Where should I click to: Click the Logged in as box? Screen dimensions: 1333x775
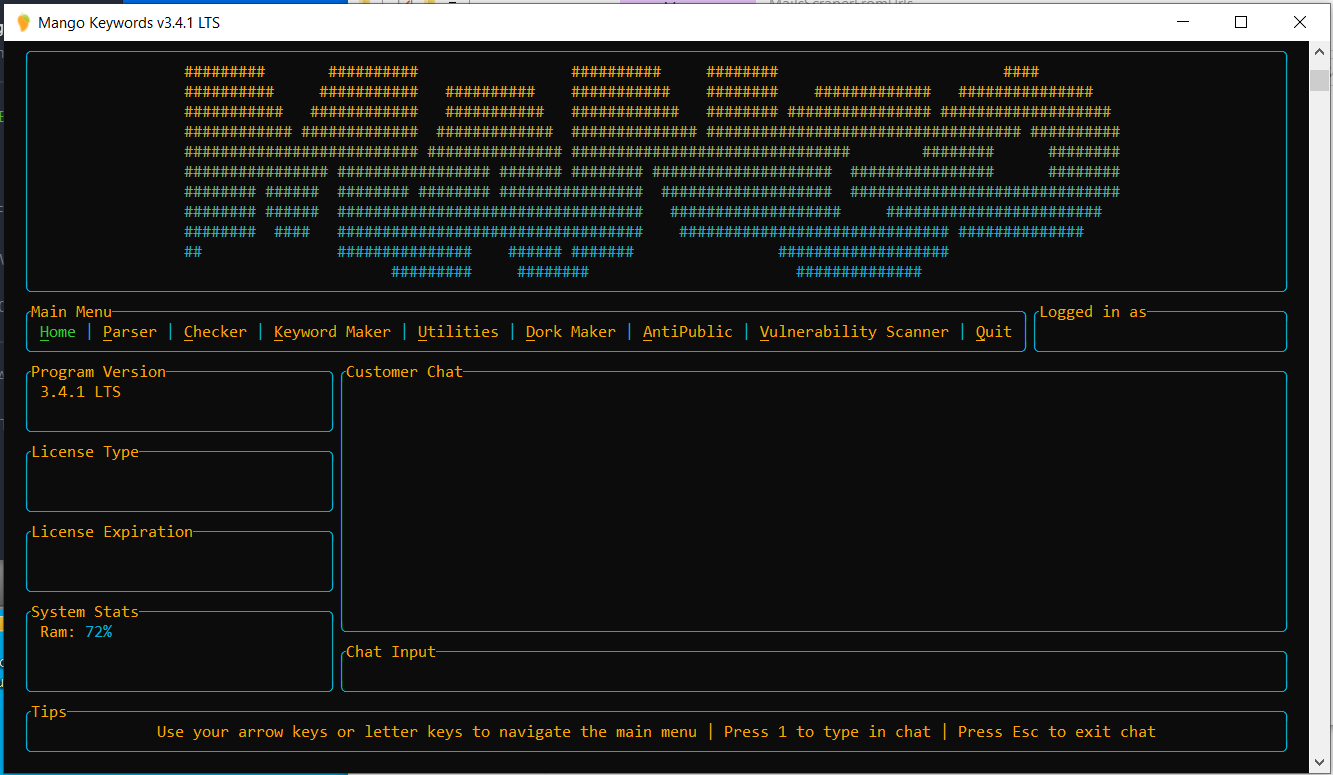(x=1160, y=332)
